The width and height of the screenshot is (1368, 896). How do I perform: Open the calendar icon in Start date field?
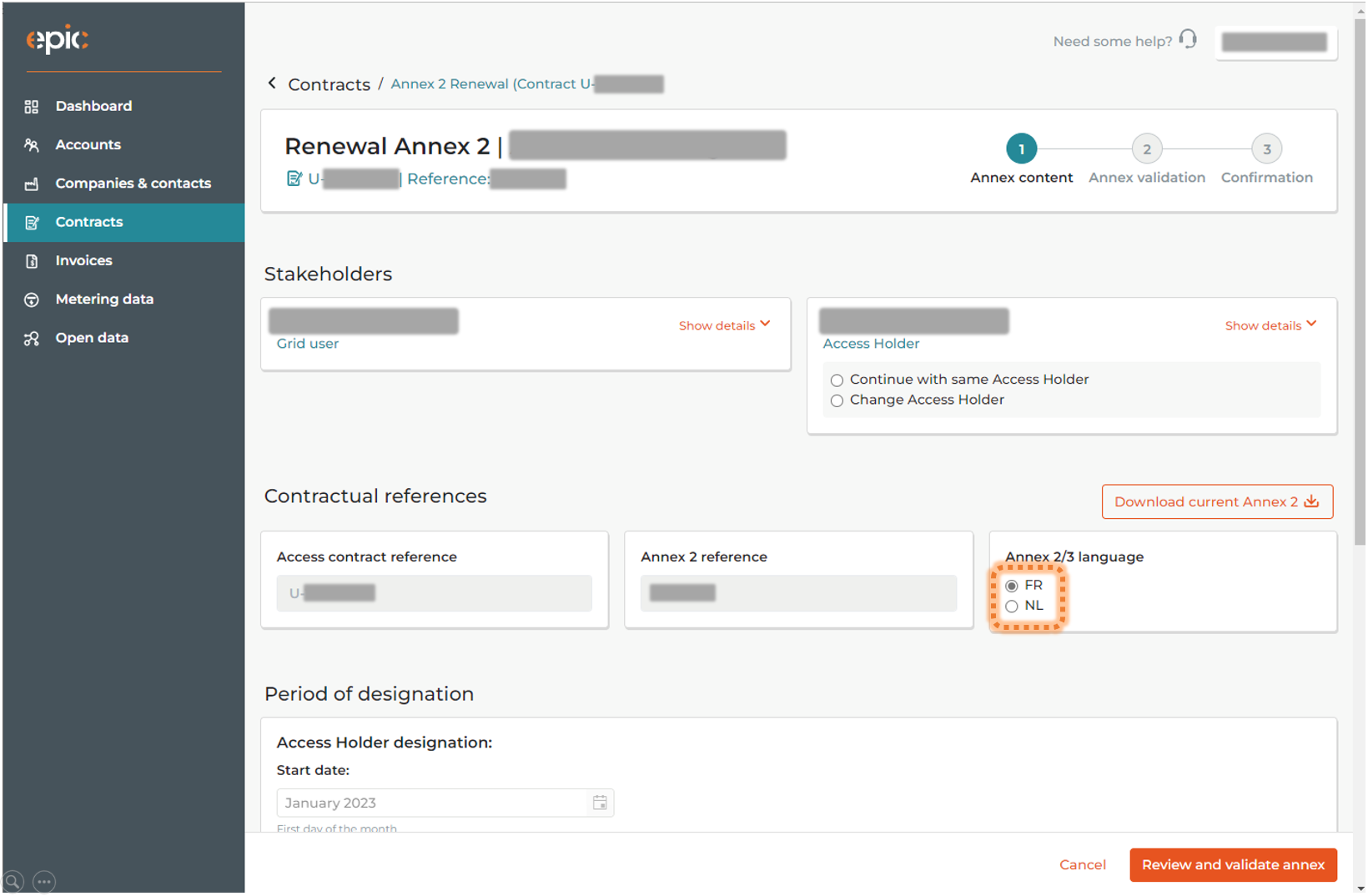click(600, 803)
